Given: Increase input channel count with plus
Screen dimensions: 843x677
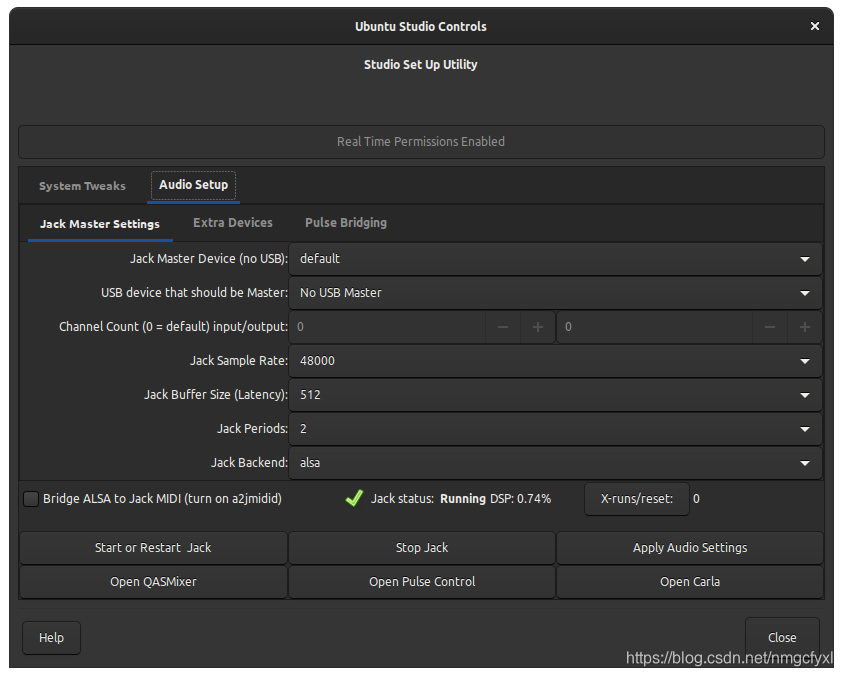Looking at the screenshot, I should (538, 327).
